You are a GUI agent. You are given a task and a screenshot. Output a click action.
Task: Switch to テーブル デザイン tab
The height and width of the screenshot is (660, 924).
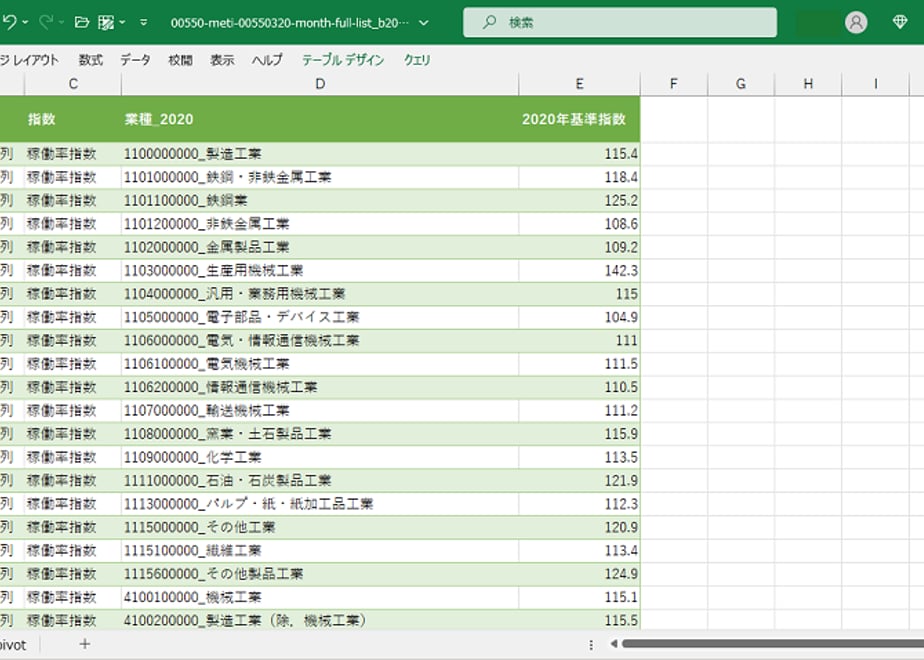tap(343, 60)
